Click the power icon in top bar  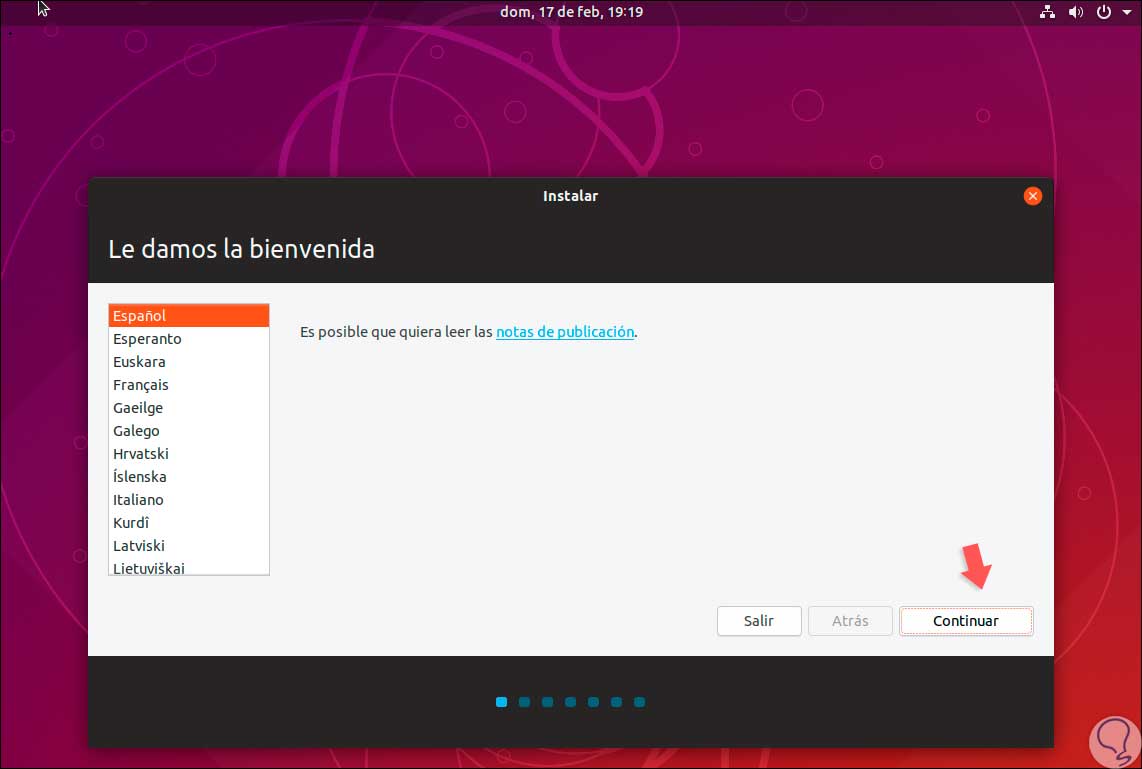1103,12
